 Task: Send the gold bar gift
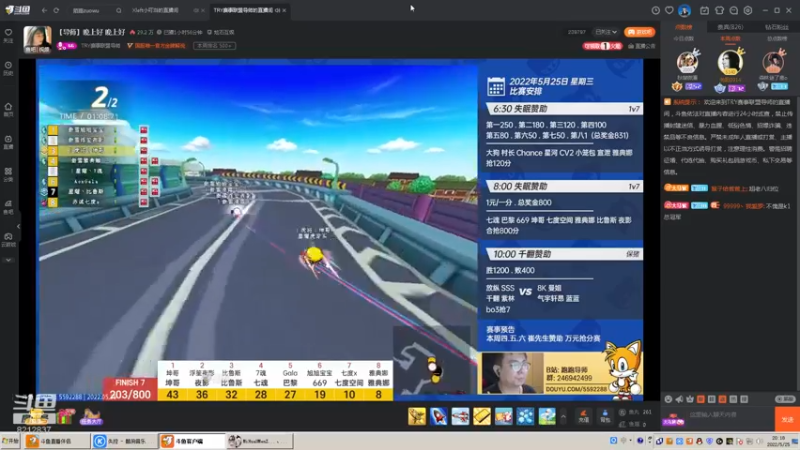pos(482,416)
